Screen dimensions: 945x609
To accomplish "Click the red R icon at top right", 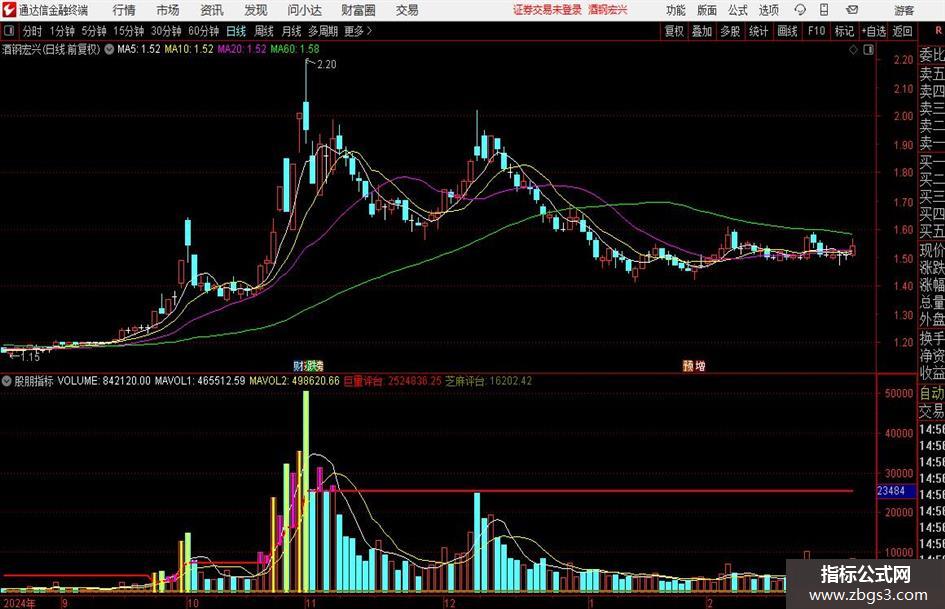I will point(938,31).
